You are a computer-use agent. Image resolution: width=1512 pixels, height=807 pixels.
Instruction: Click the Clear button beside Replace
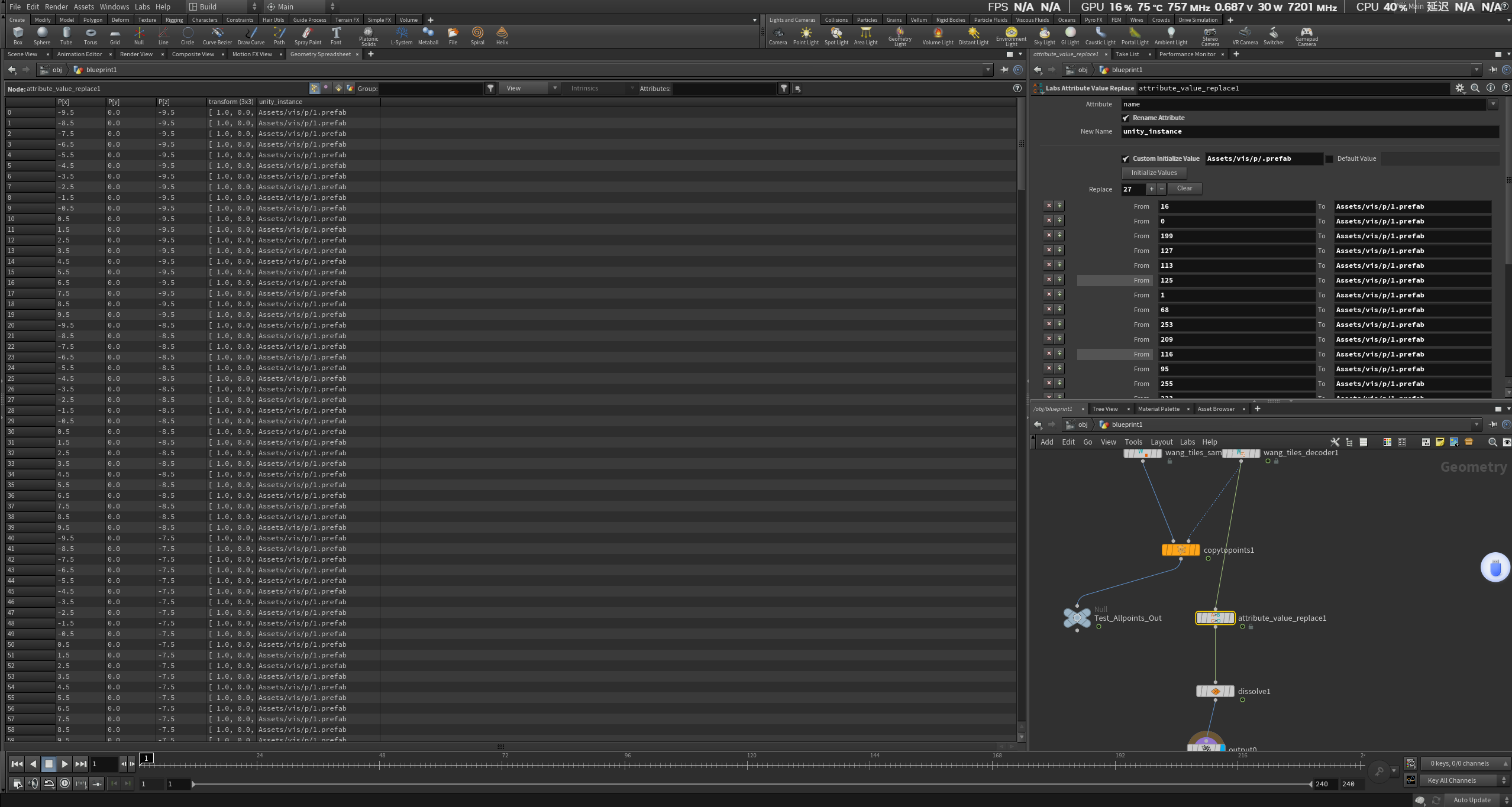(x=1184, y=188)
